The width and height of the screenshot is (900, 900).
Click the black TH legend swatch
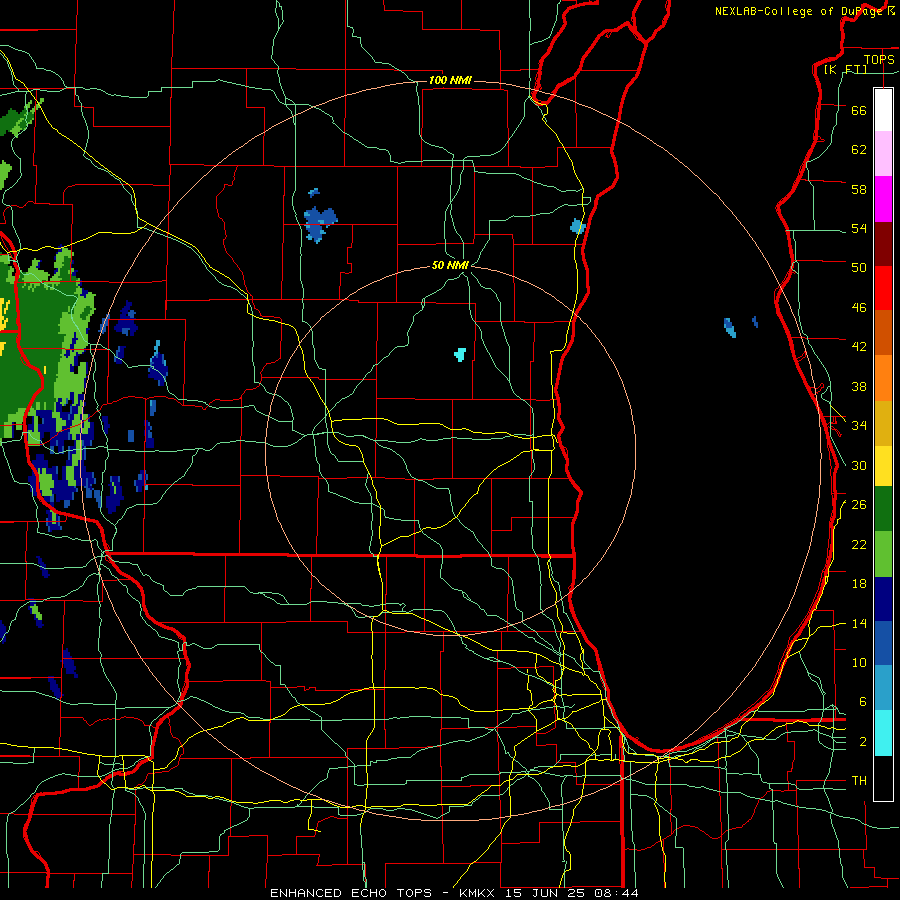(883, 778)
